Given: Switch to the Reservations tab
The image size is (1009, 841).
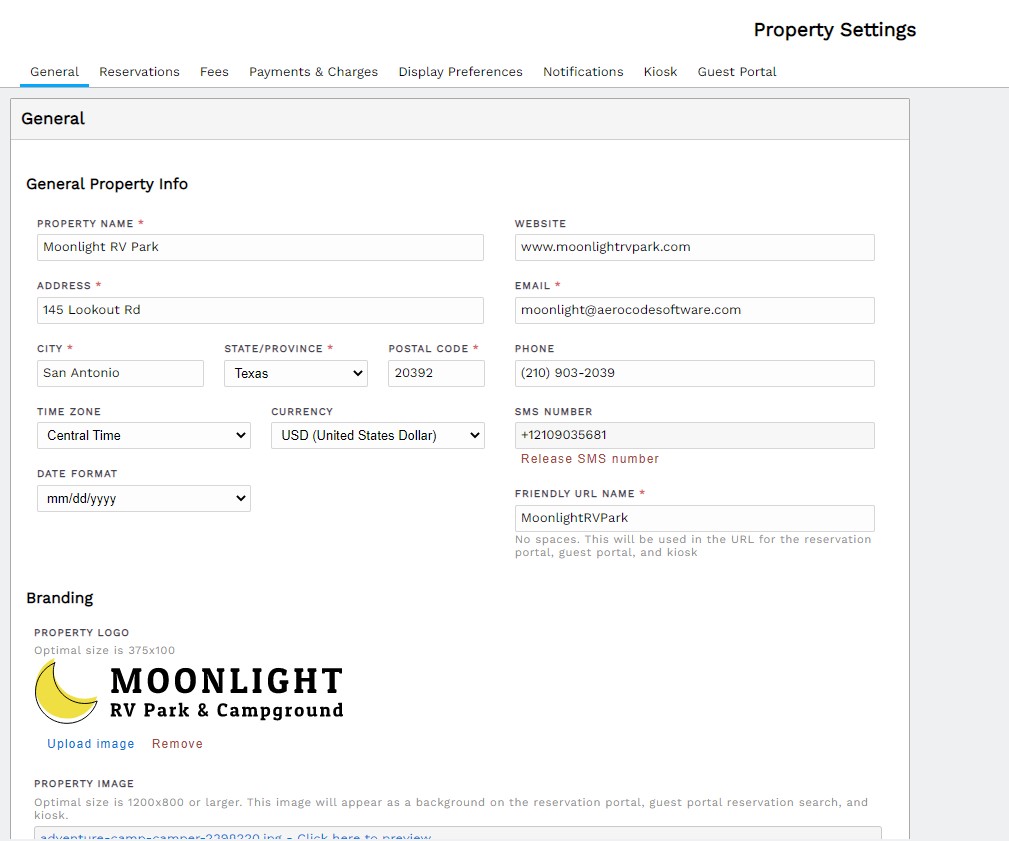Looking at the screenshot, I should point(139,71).
